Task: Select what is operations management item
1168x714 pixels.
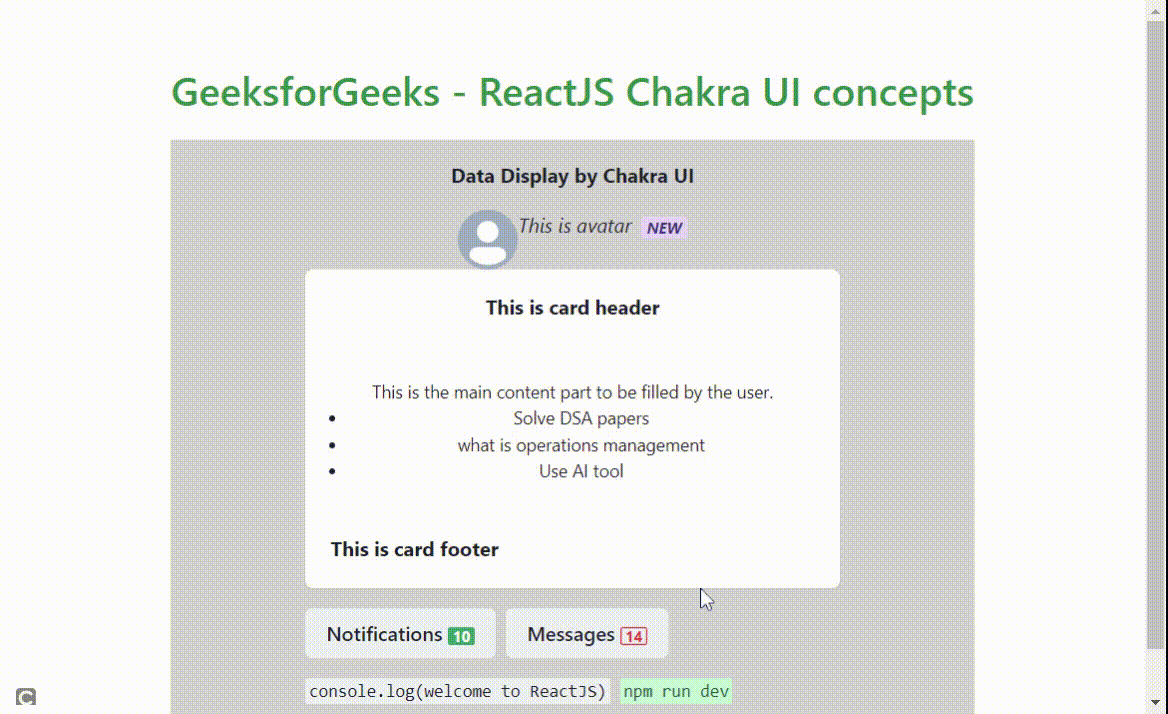Action: (x=581, y=445)
